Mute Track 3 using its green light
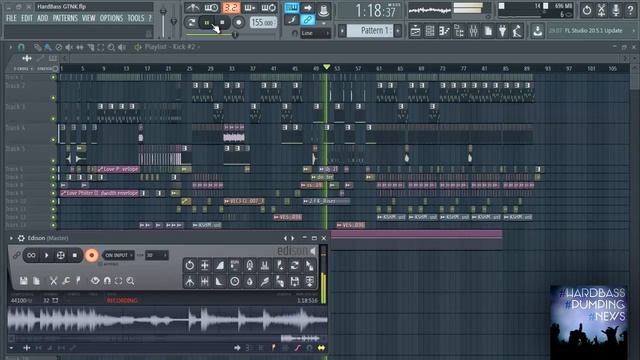The height and width of the screenshot is (360, 640). (53, 119)
